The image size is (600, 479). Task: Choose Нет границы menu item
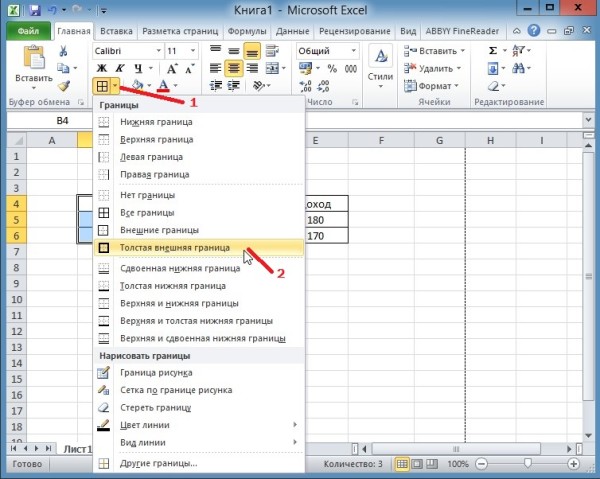click(x=199, y=195)
